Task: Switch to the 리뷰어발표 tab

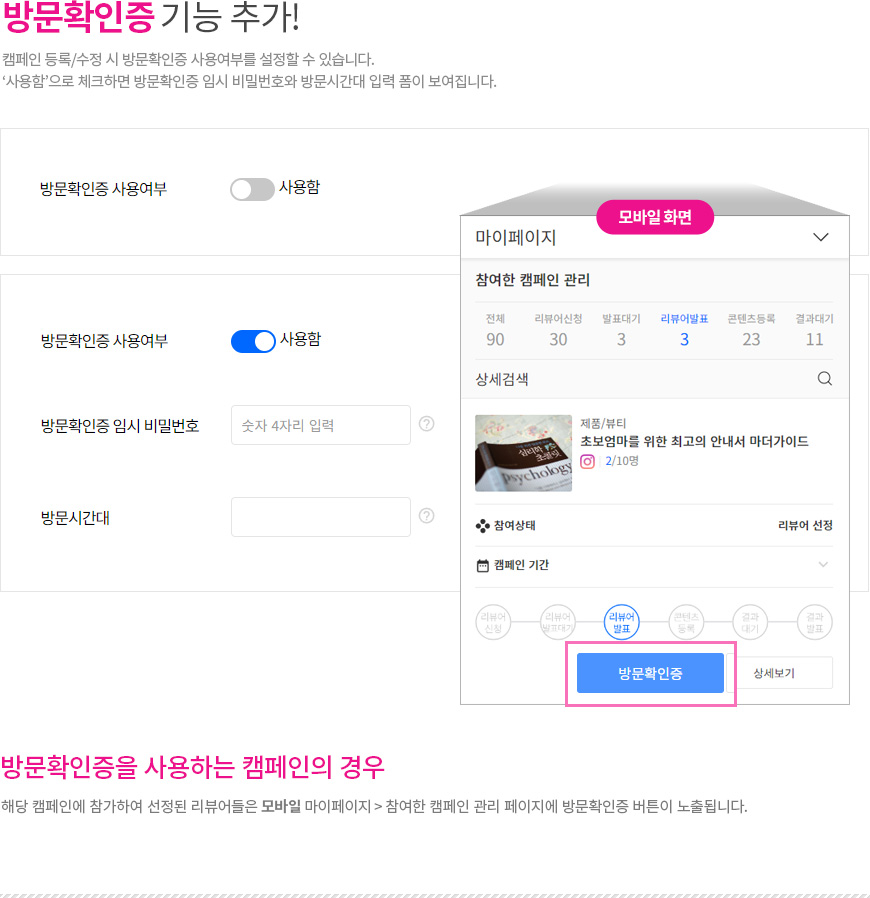Action: click(684, 330)
